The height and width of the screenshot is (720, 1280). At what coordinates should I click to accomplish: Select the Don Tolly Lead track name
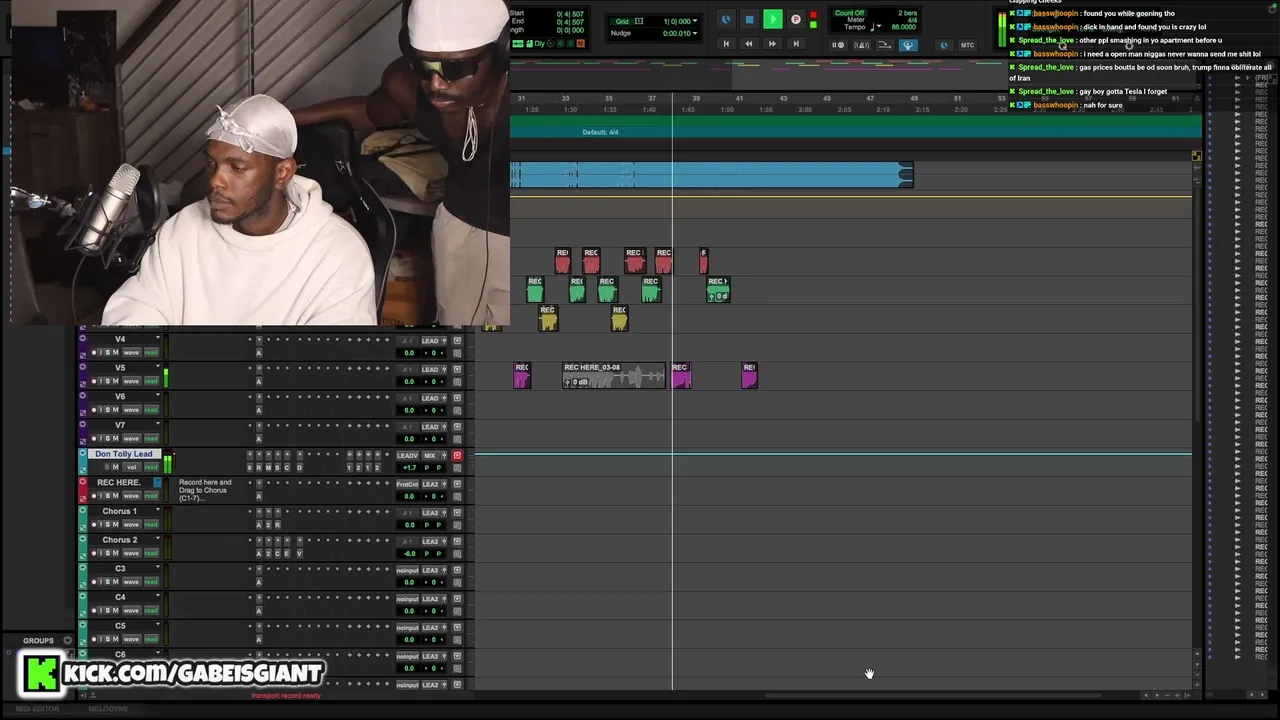pos(124,454)
